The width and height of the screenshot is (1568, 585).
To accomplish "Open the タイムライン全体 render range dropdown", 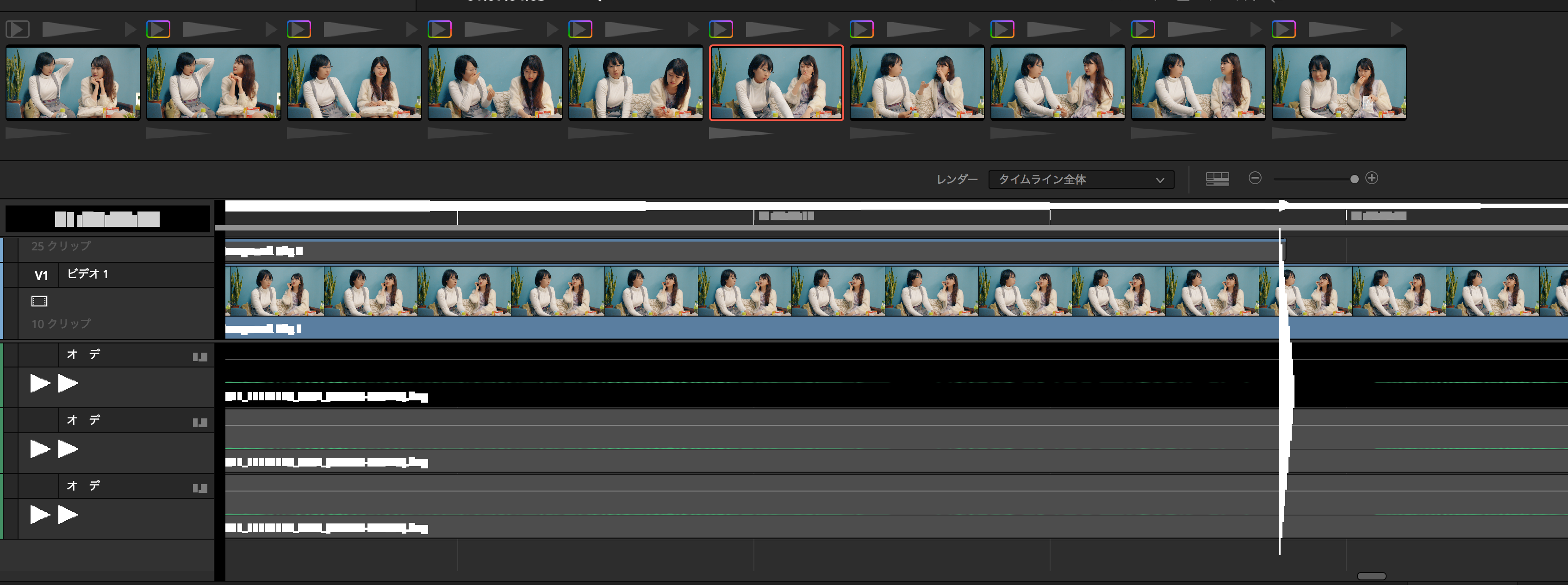I will coord(1081,180).
